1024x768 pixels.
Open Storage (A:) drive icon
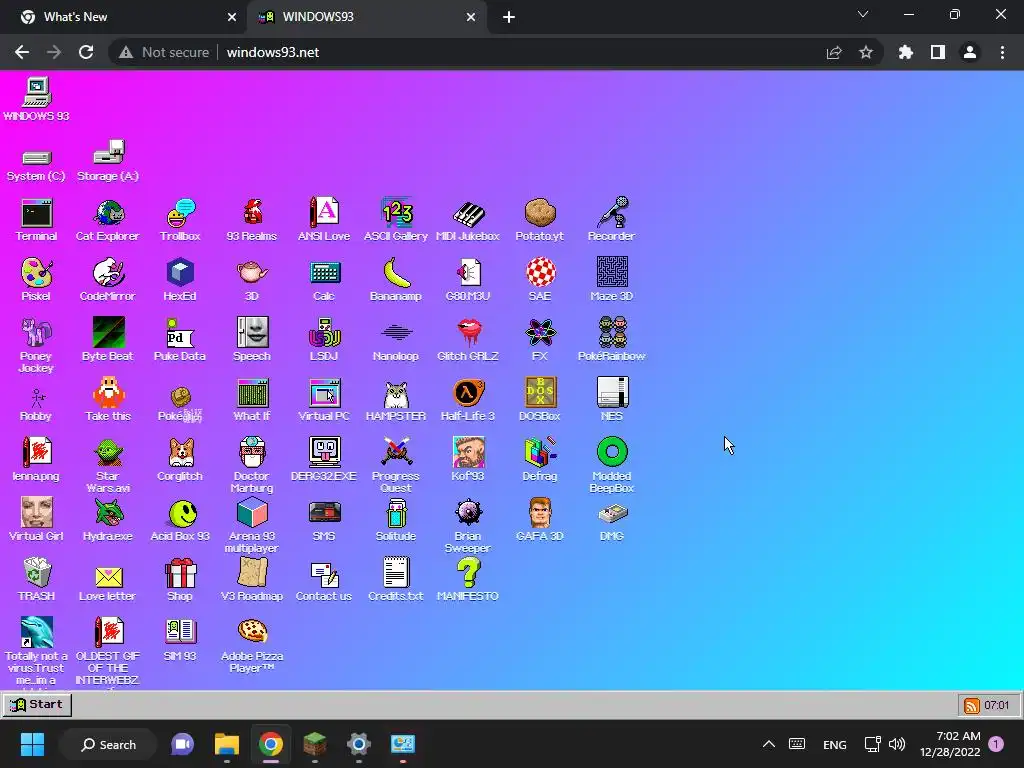coord(108,160)
